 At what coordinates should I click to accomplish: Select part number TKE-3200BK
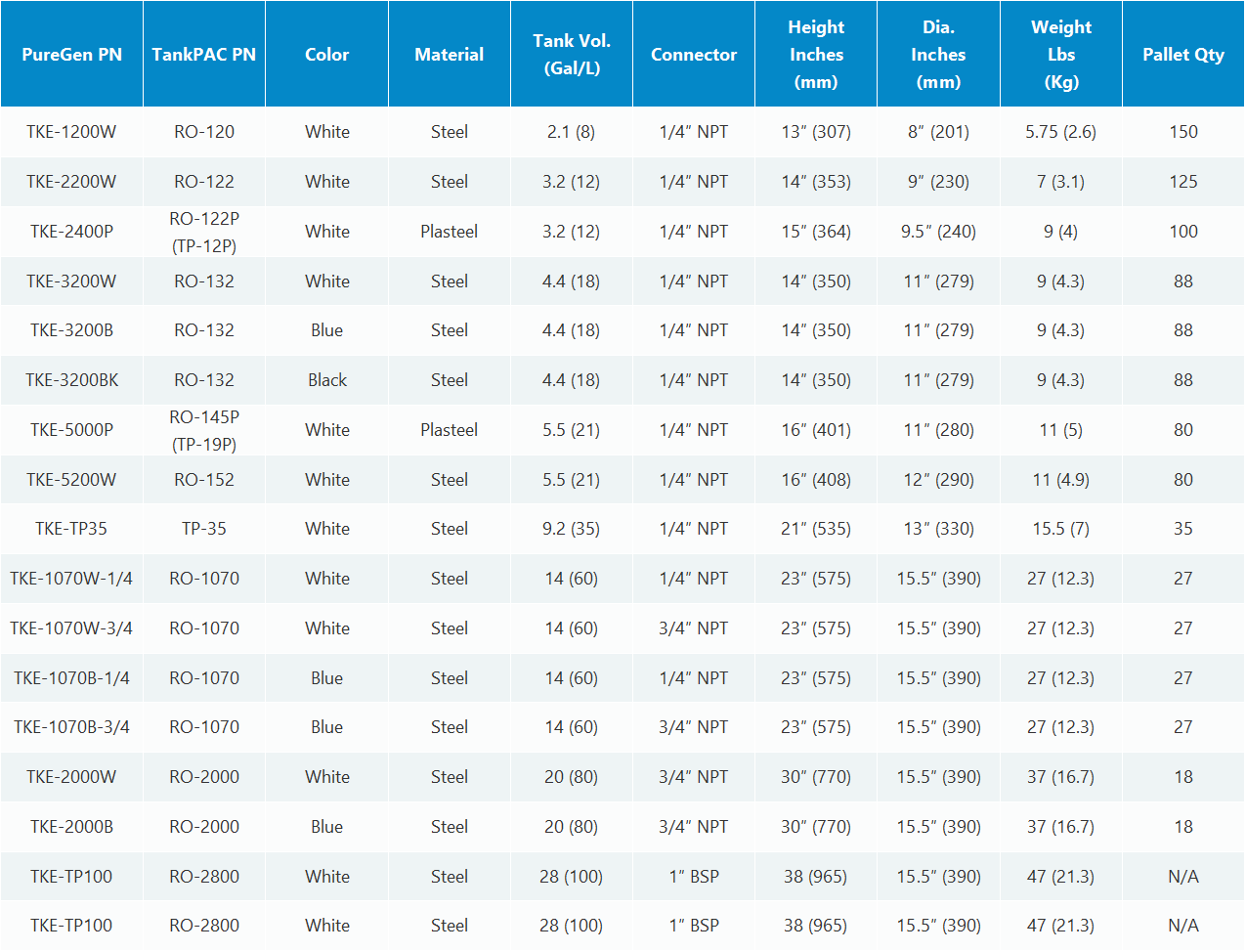(x=71, y=380)
